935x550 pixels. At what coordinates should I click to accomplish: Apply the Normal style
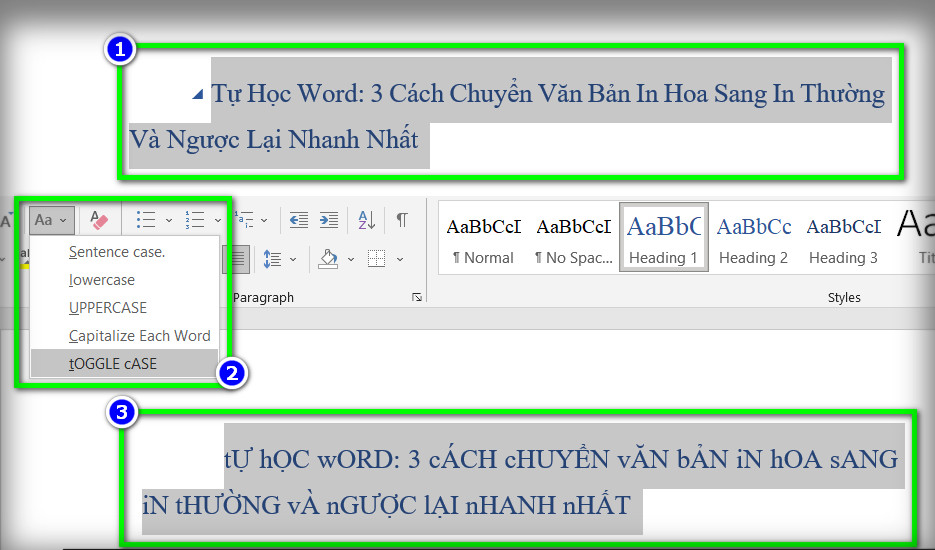coord(484,239)
